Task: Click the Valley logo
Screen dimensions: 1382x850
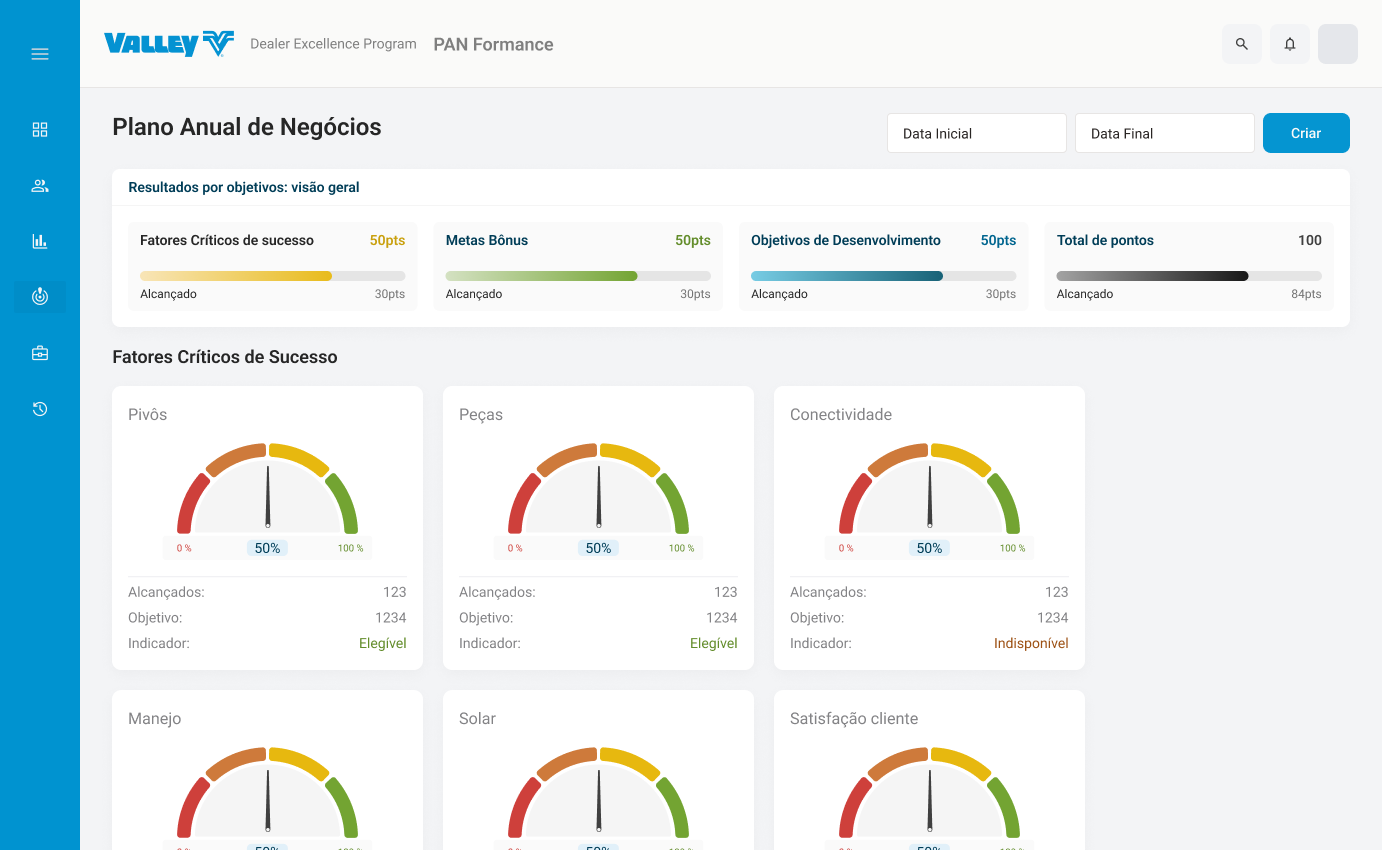Action: point(169,44)
